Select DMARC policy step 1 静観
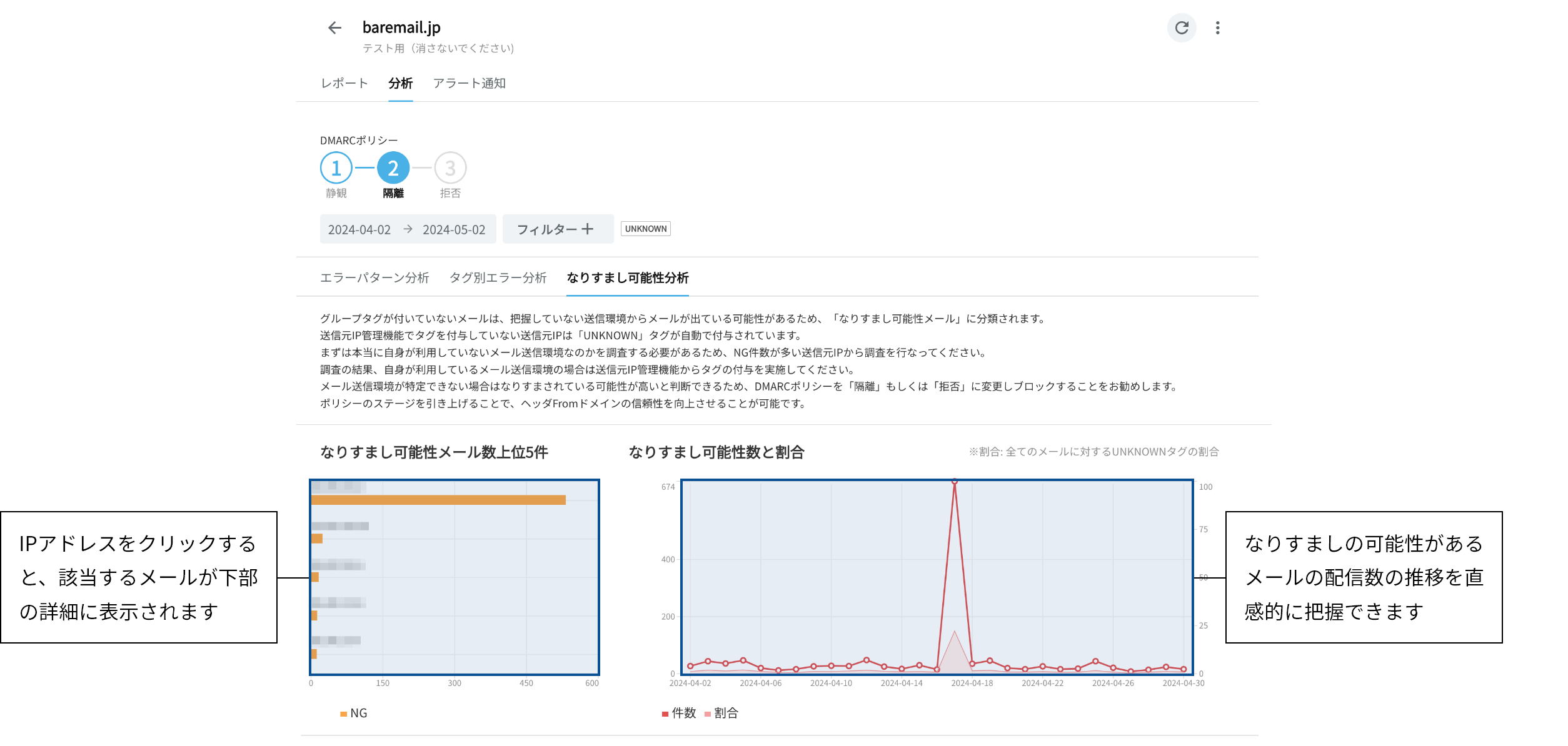This screenshot has width=1568, height=746. 336,168
